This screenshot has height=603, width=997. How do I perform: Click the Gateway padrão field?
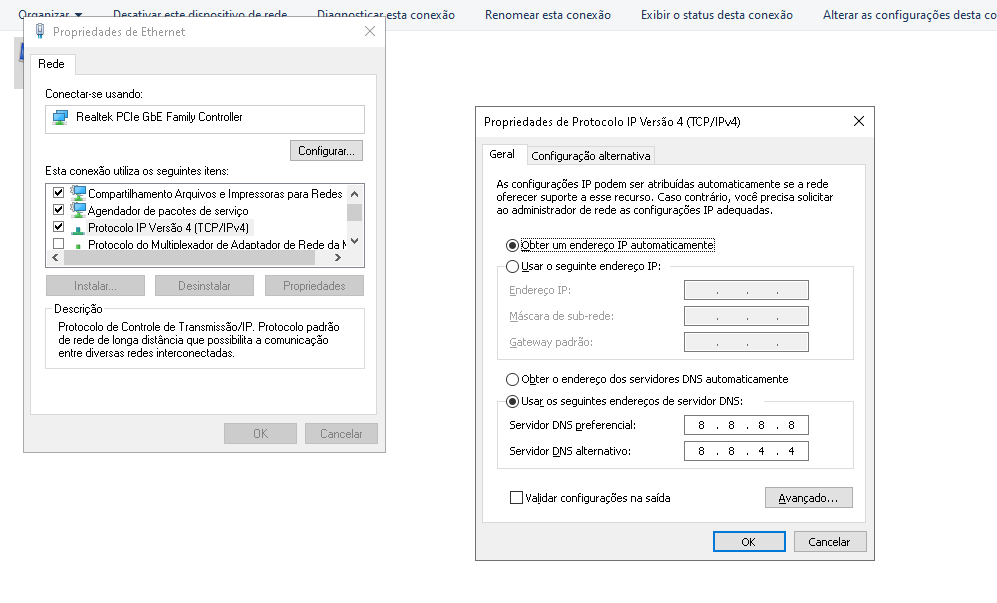click(x=746, y=342)
